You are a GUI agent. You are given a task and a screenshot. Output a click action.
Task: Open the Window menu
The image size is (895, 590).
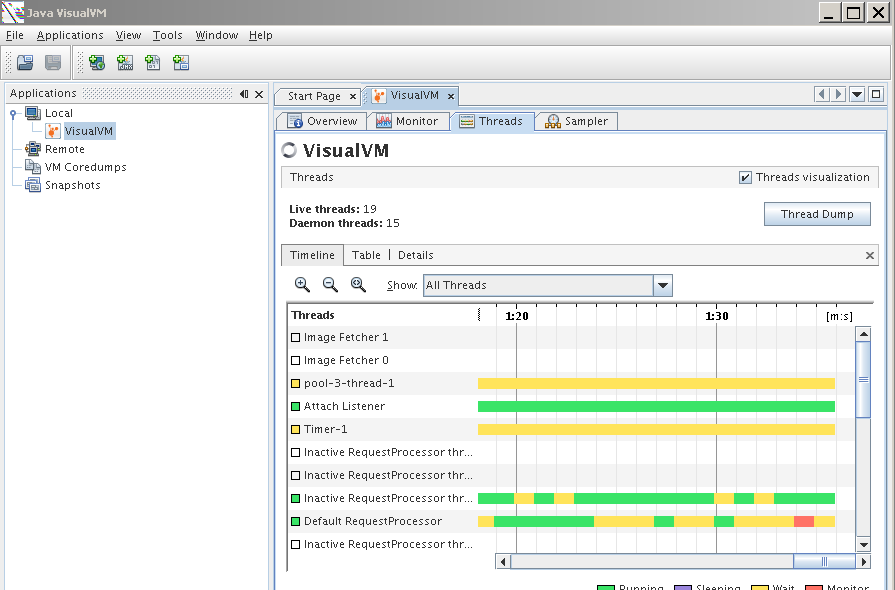coord(217,35)
